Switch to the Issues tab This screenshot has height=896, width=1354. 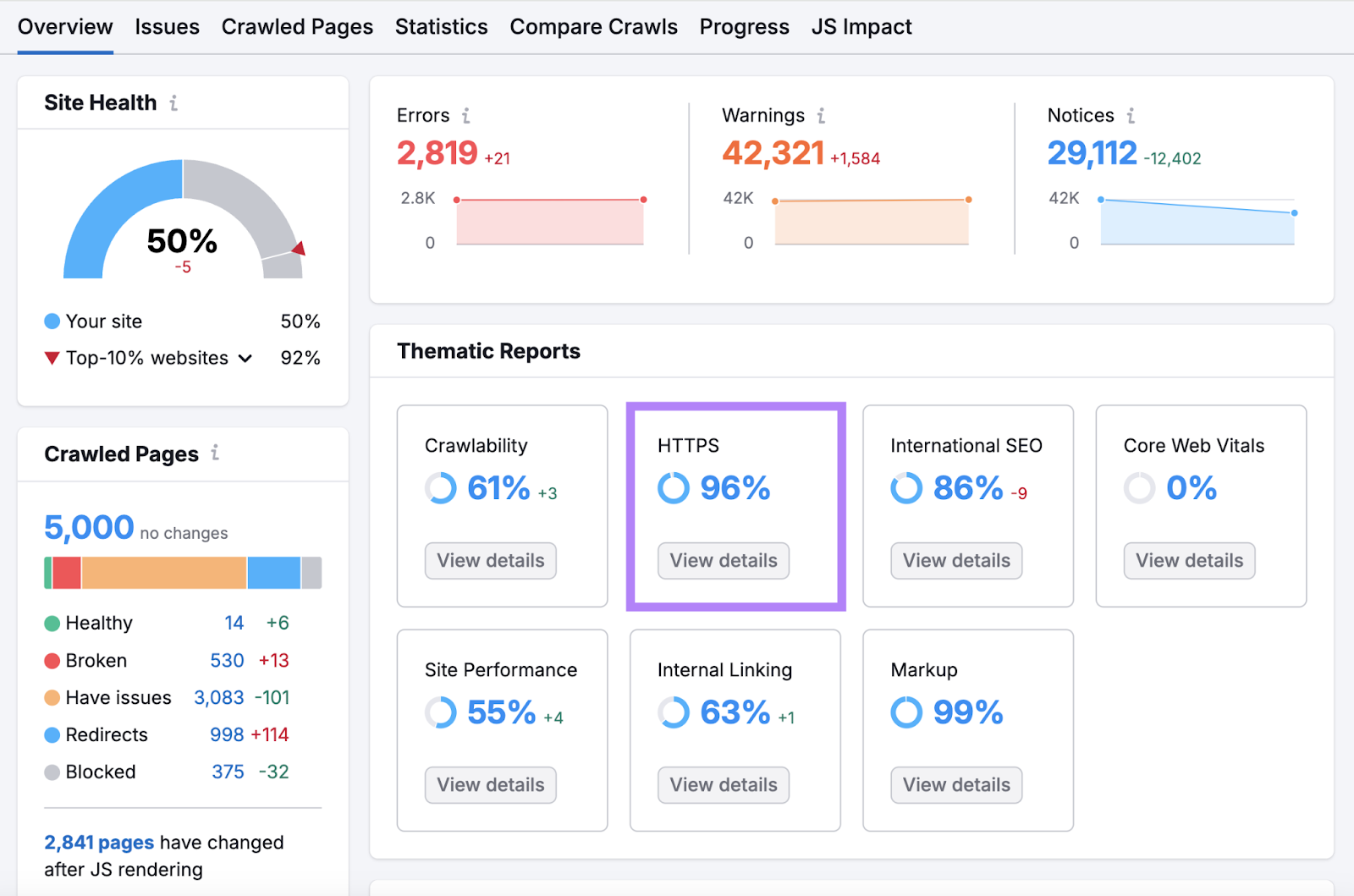tap(168, 27)
